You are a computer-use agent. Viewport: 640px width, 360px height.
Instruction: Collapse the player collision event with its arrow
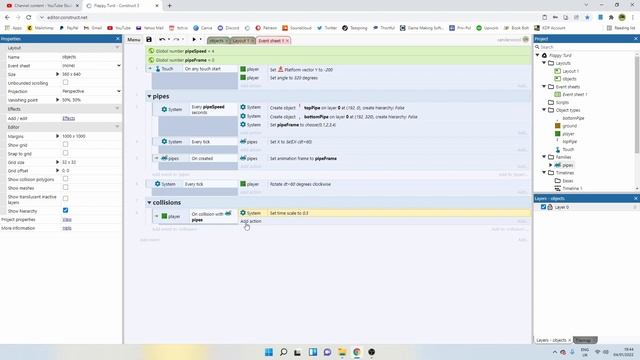coord(156,216)
